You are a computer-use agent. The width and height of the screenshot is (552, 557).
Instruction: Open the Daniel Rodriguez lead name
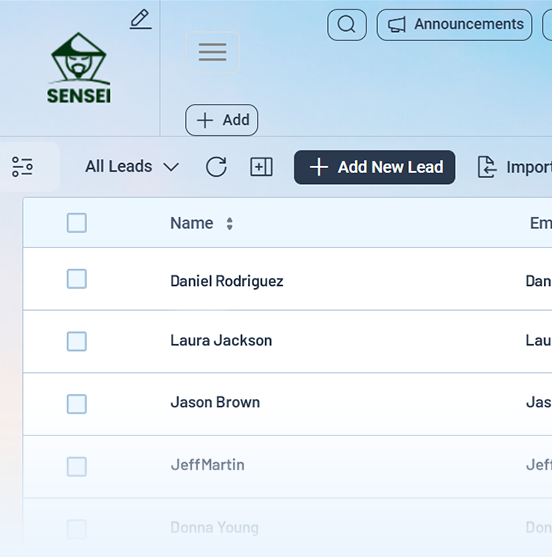tap(227, 281)
